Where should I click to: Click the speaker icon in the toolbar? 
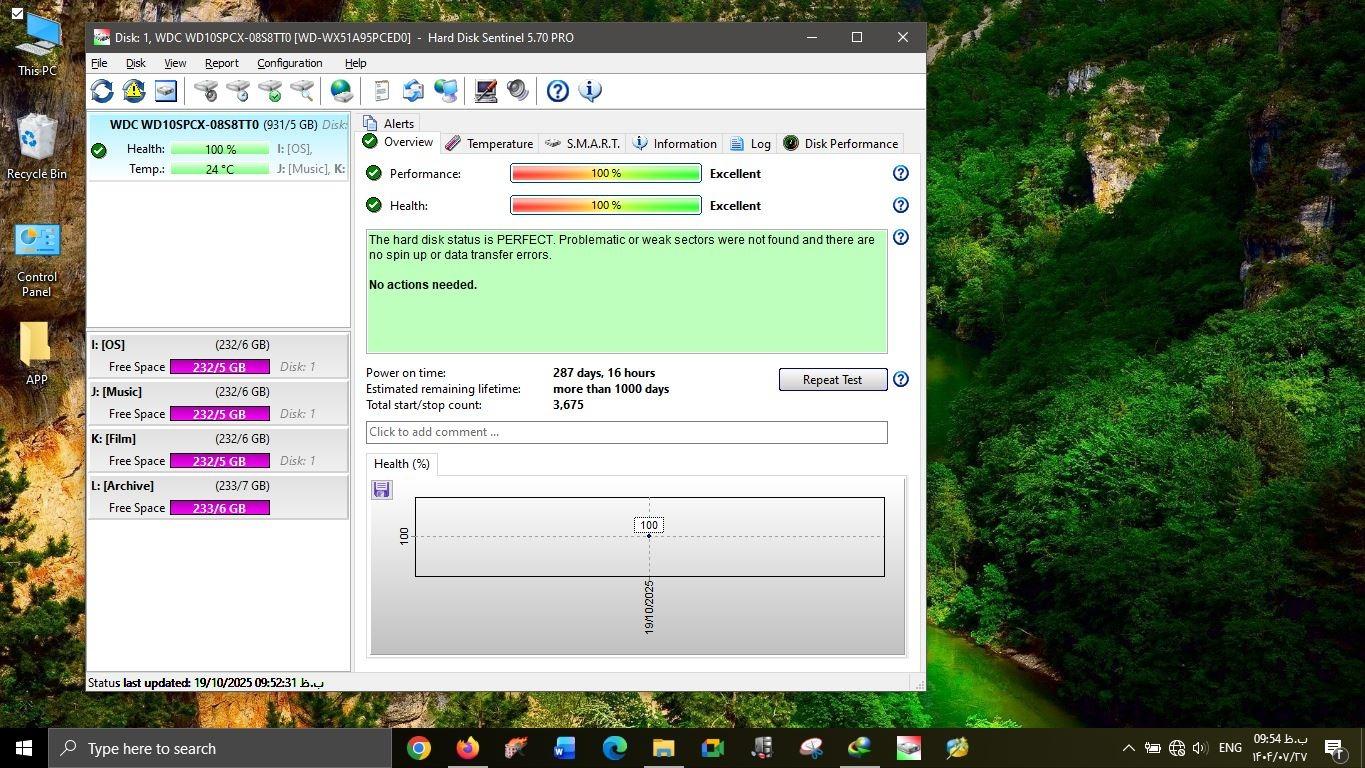tap(518, 91)
